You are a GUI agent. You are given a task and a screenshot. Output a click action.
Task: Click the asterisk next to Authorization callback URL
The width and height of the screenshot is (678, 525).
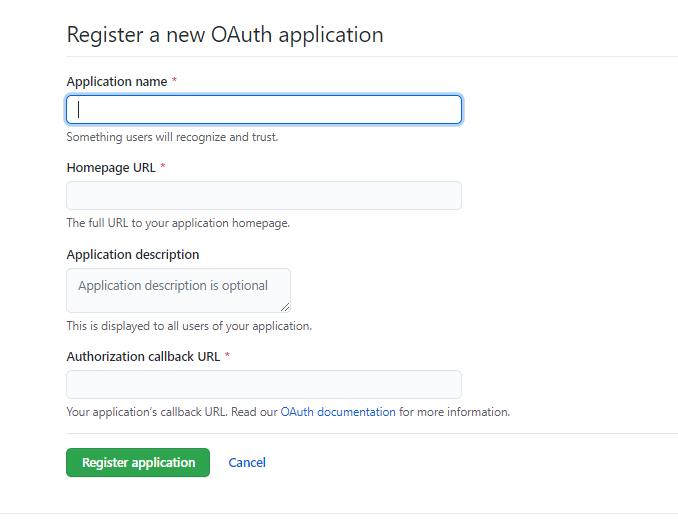click(x=227, y=357)
